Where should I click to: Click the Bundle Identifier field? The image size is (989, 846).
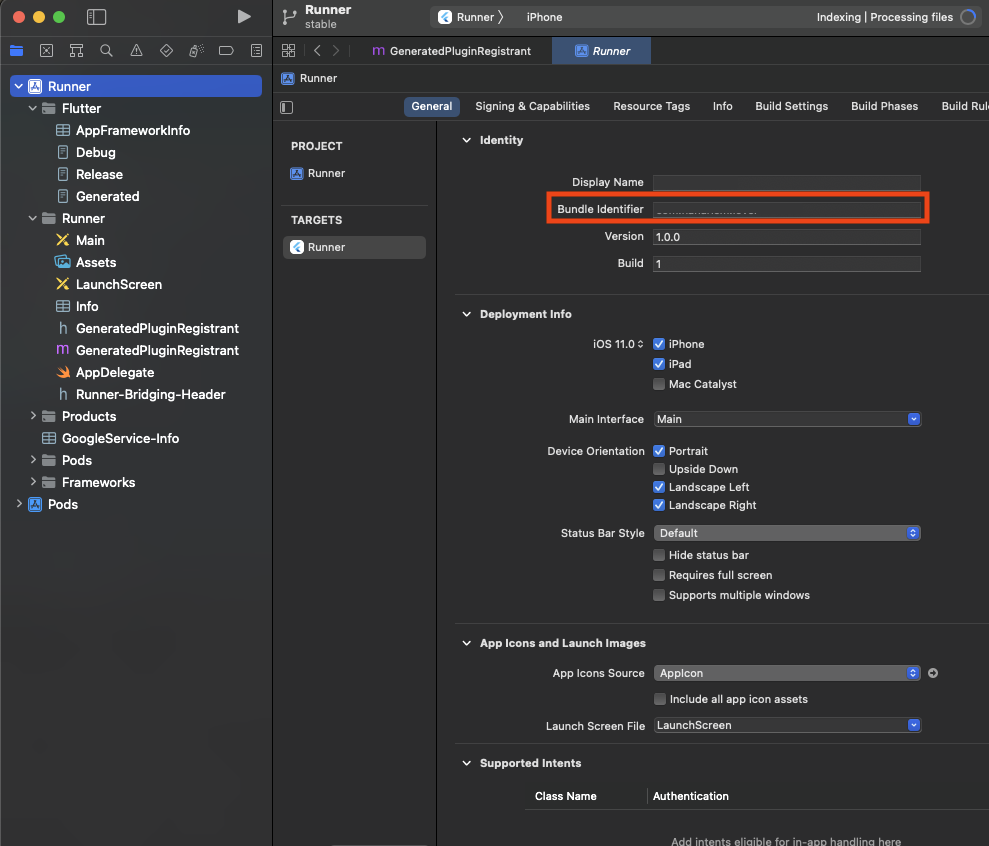[787, 209]
